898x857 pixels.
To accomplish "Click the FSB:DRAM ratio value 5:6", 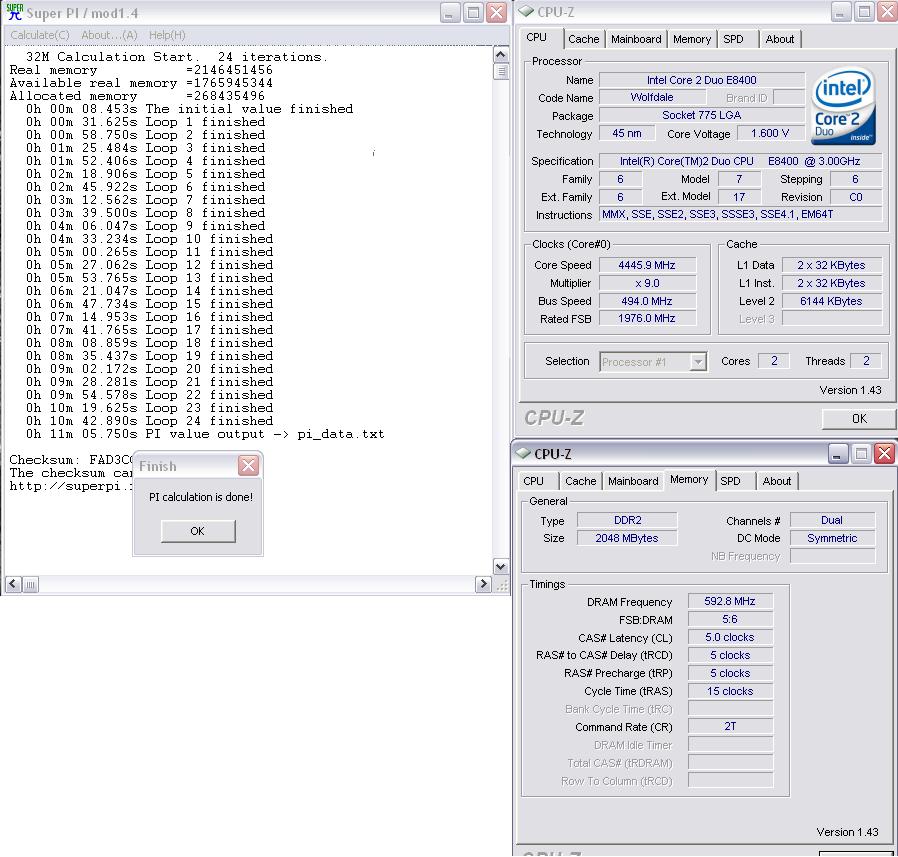I will pyautogui.click(x=730, y=619).
